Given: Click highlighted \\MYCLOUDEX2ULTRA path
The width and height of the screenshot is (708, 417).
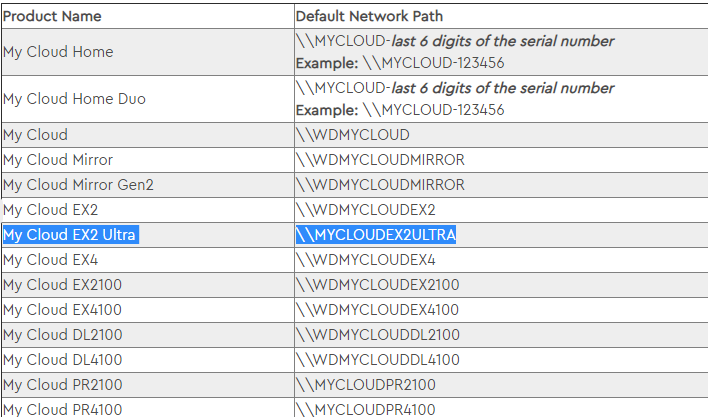Looking at the screenshot, I should [x=376, y=235].
